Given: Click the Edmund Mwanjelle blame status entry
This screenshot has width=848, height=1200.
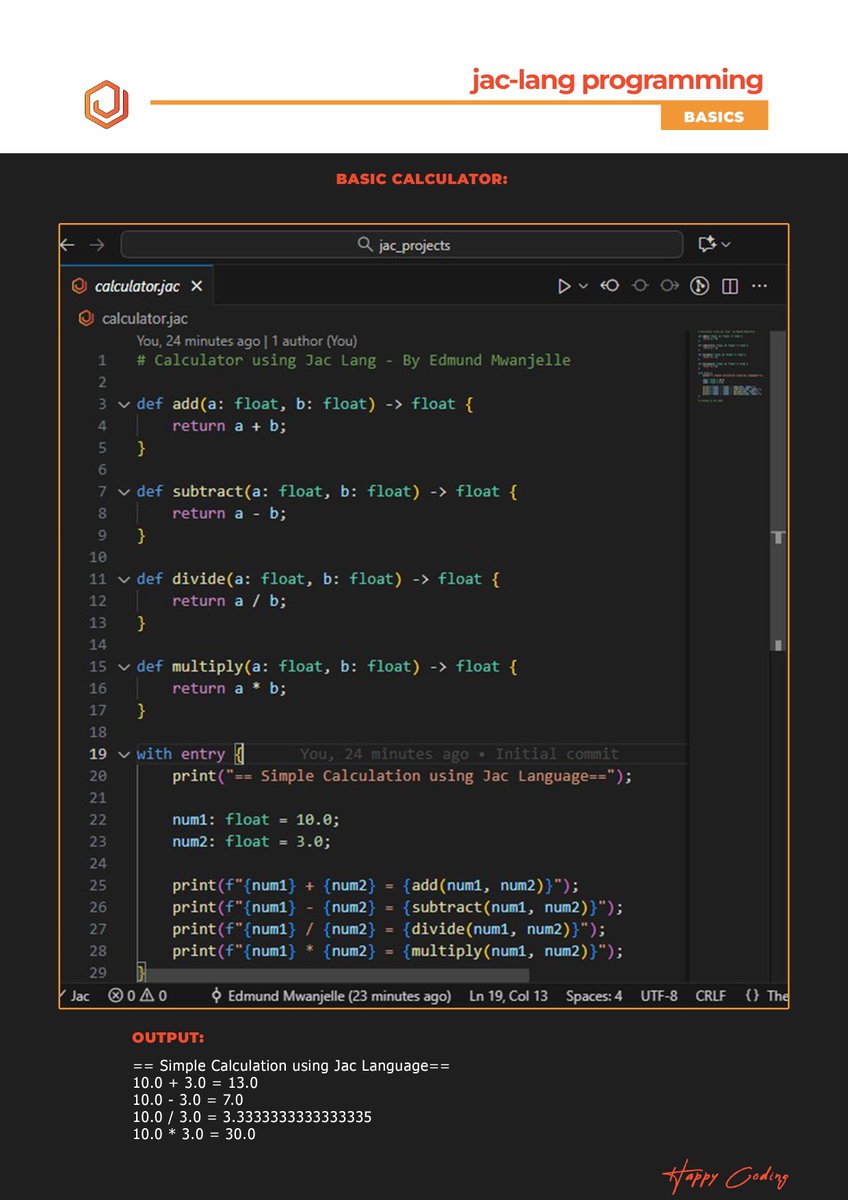Looking at the screenshot, I should coord(330,996).
